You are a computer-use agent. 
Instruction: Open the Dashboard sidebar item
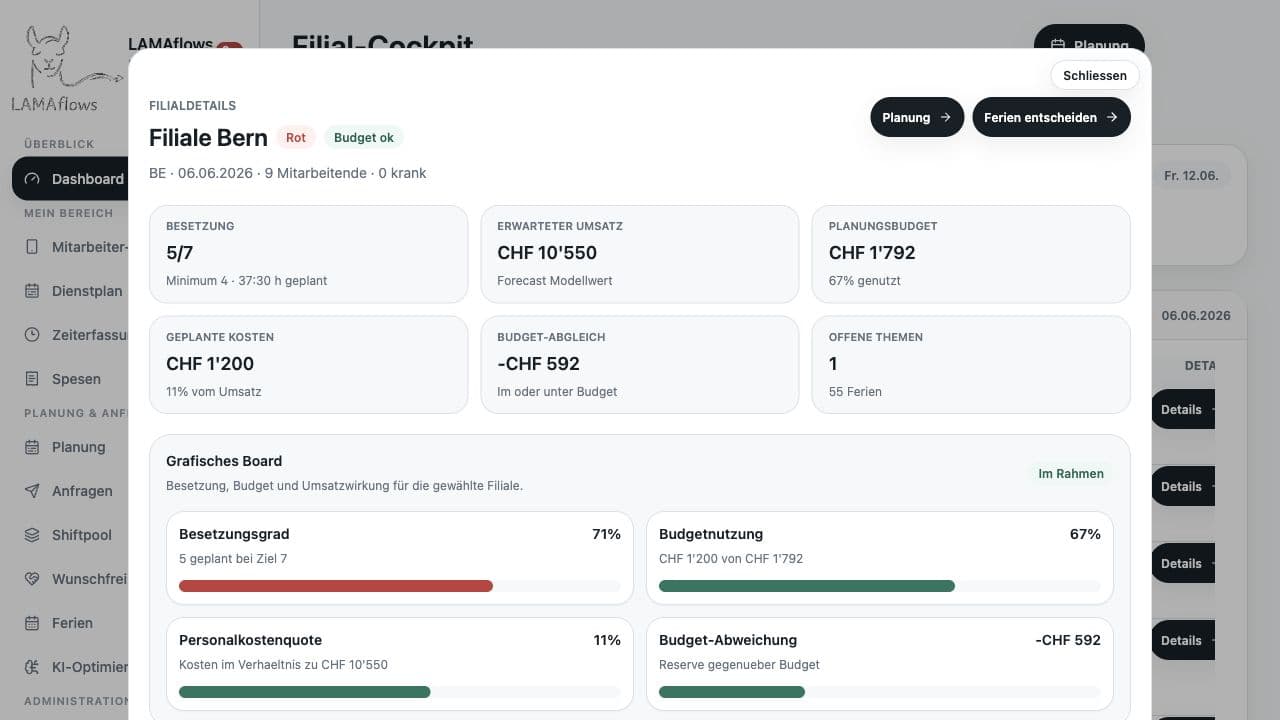(71, 179)
